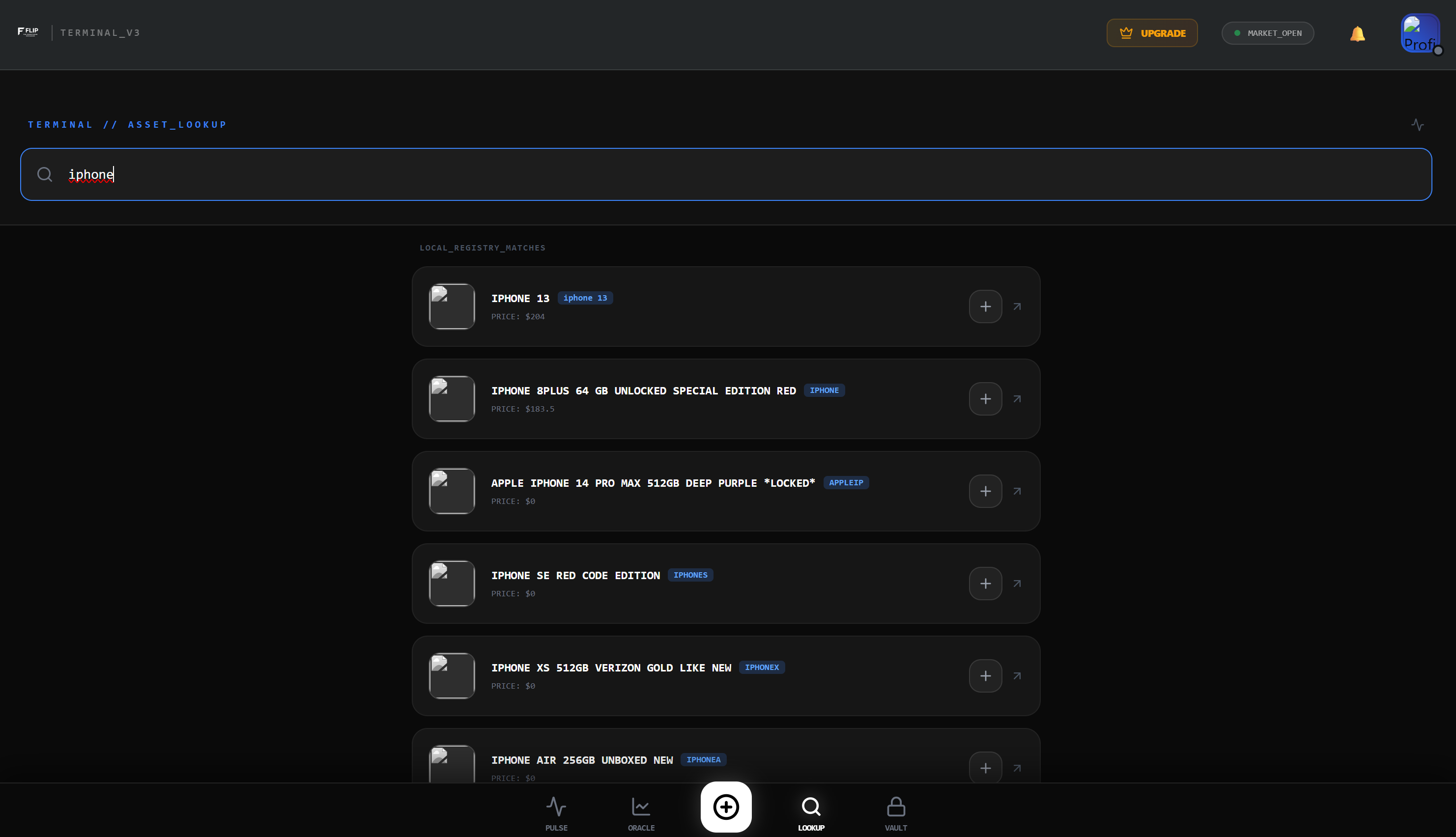The height and width of the screenshot is (837, 1456).
Task: Click the magnifier icon inside the search bar
Action: point(45,174)
